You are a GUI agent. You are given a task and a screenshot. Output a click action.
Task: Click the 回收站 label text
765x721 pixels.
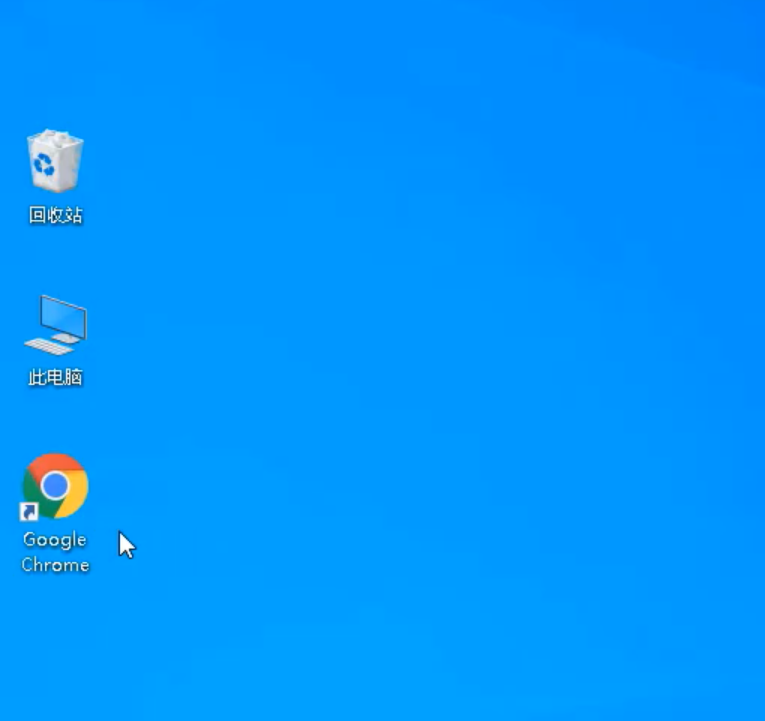pos(55,215)
